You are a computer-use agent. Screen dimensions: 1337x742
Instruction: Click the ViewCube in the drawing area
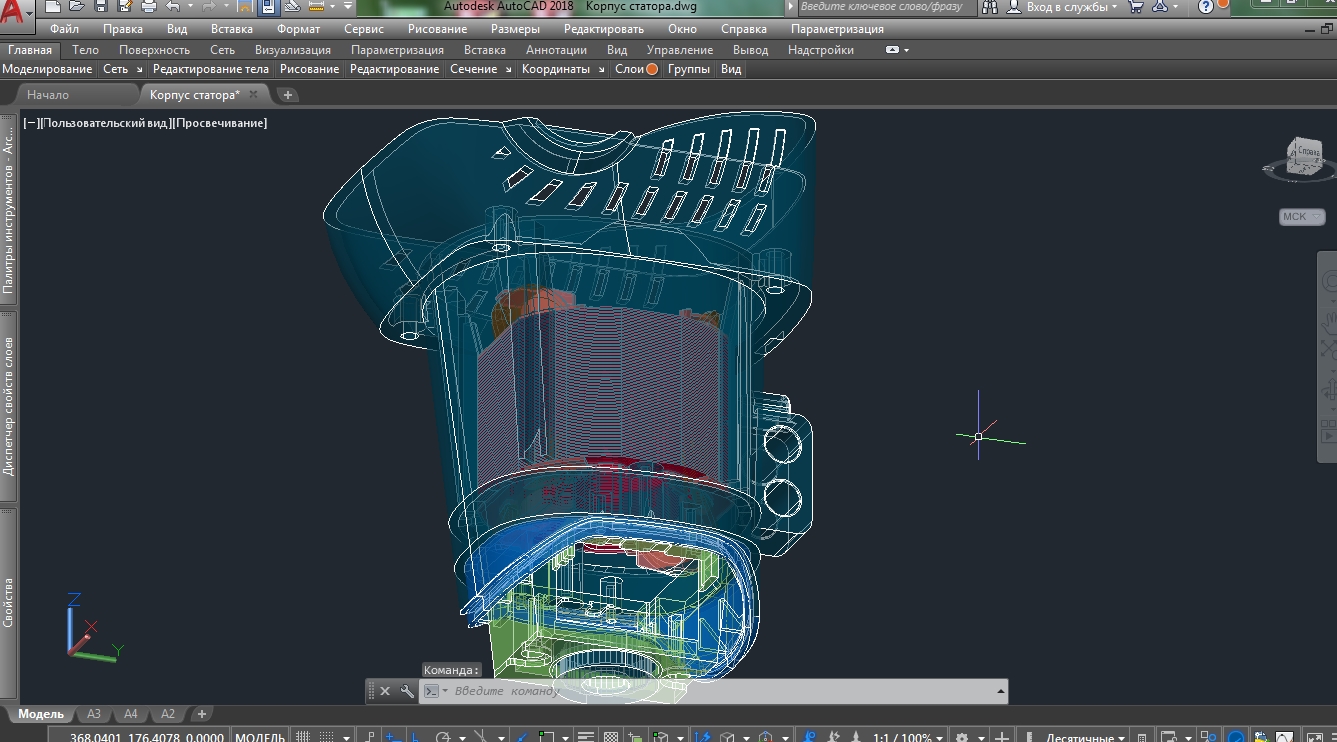pyautogui.click(x=1304, y=157)
